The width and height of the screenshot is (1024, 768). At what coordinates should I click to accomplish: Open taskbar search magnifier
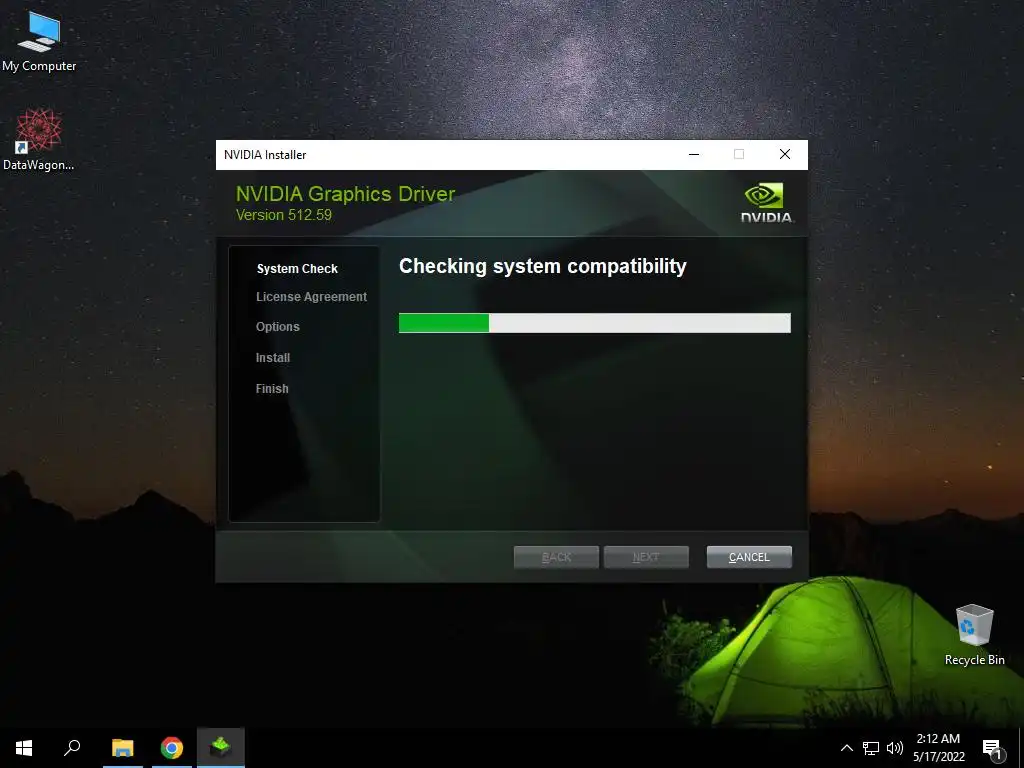click(72, 748)
